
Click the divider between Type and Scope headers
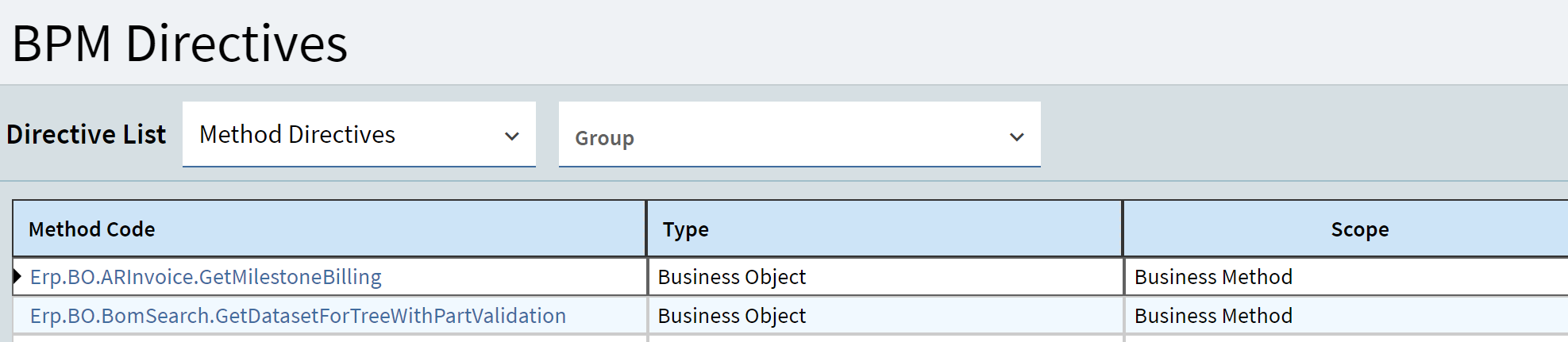1123,229
